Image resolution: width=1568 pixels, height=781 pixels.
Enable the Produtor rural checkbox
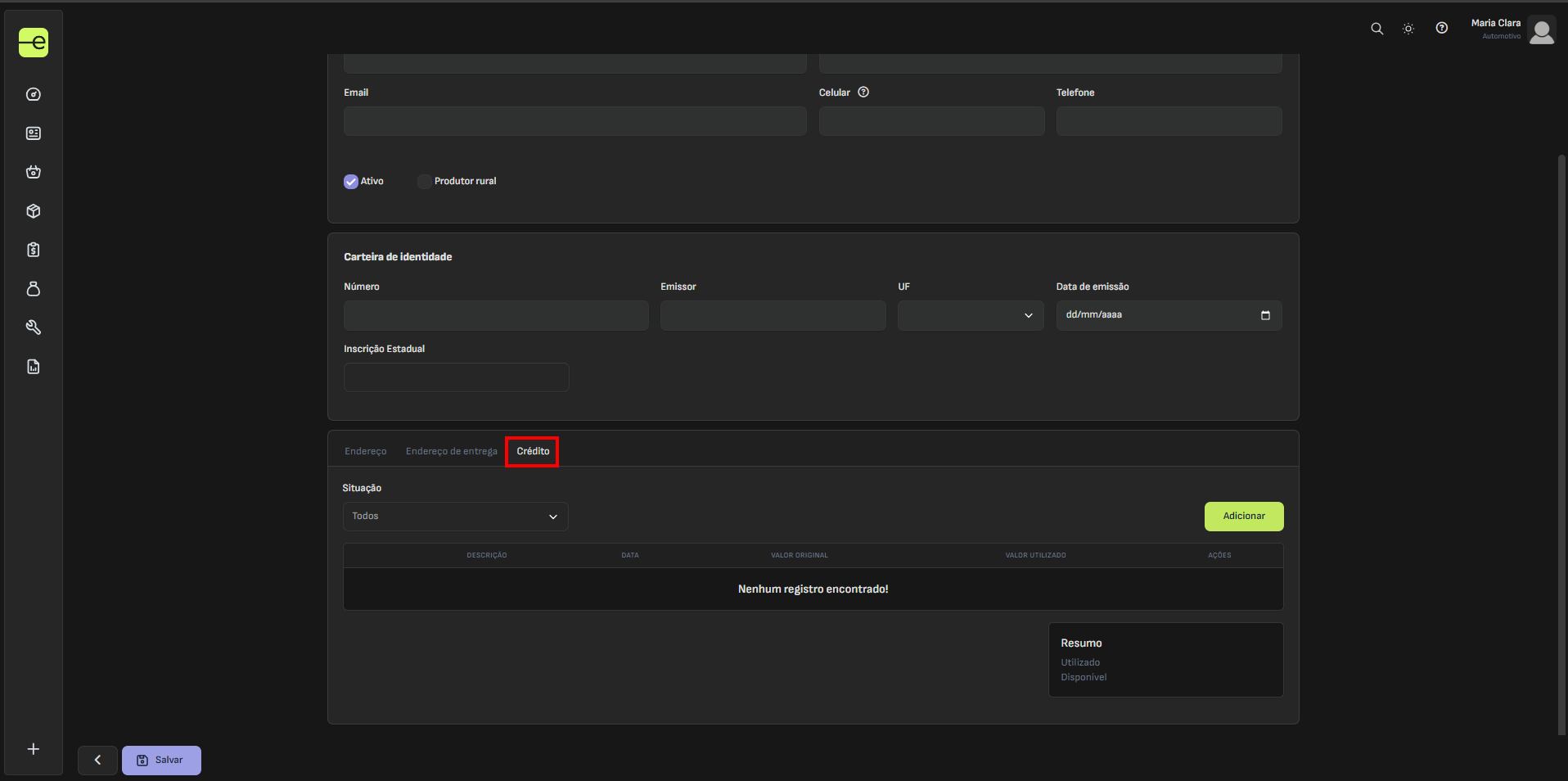424,182
